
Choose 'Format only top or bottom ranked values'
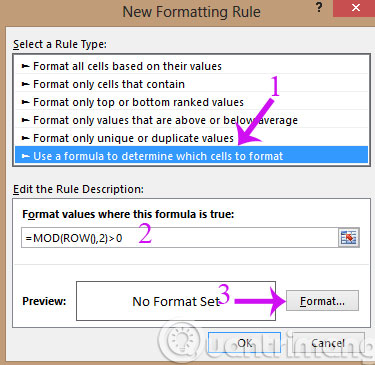click(x=192, y=102)
